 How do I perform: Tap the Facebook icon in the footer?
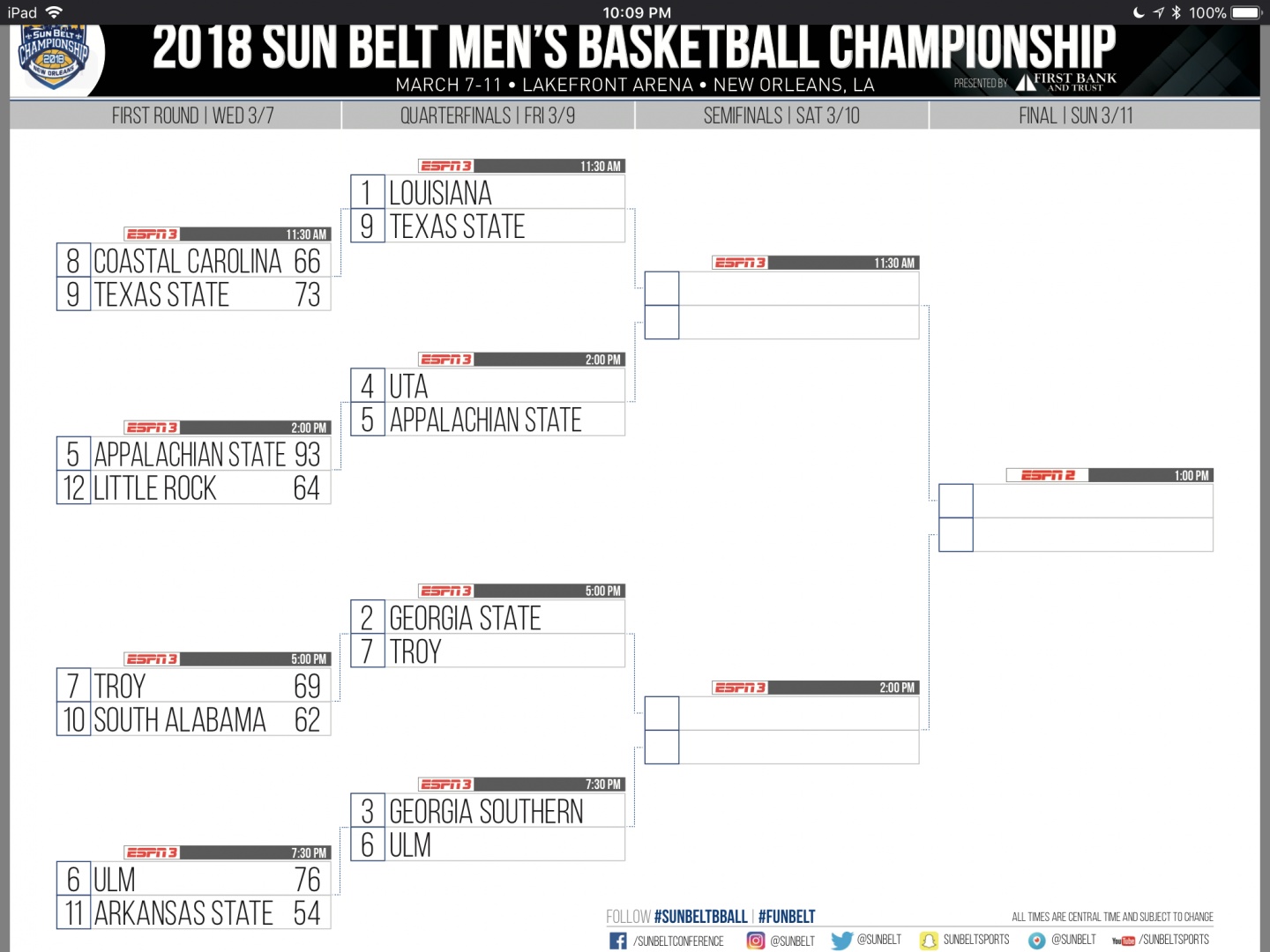618,941
